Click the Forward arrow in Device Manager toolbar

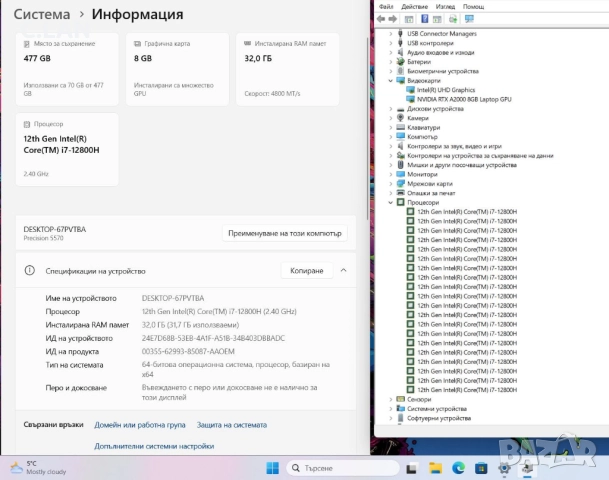393,19
